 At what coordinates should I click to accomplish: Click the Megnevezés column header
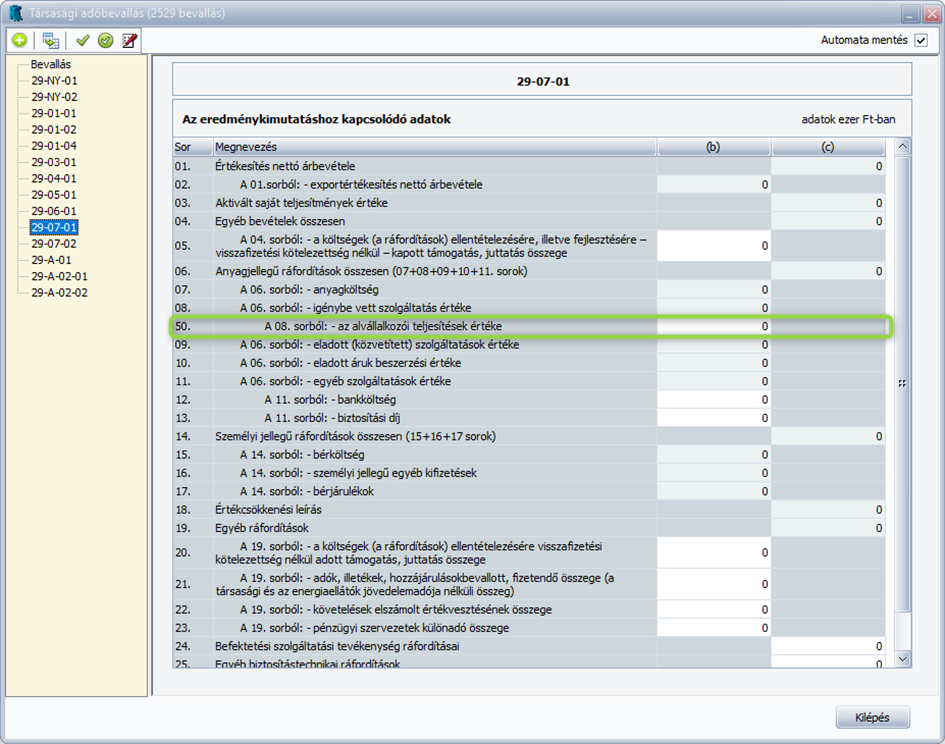435,147
